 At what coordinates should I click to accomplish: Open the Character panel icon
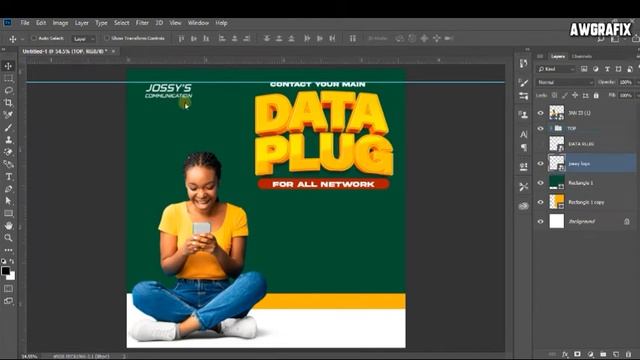coord(524,134)
